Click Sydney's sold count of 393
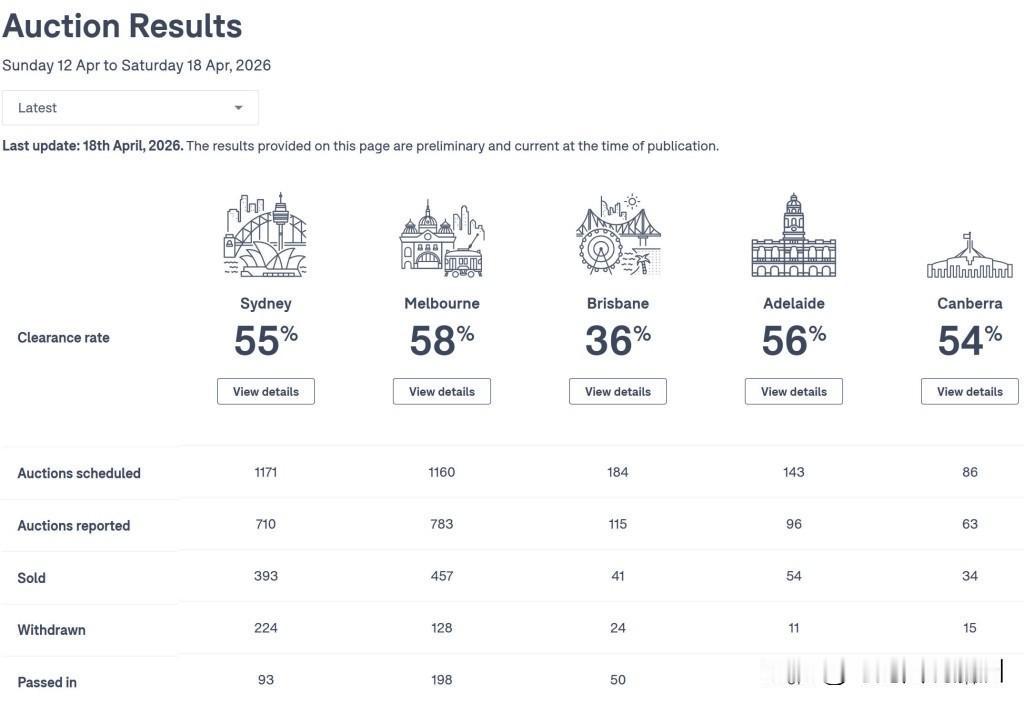This screenshot has width=1024, height=703. (266, 576)
